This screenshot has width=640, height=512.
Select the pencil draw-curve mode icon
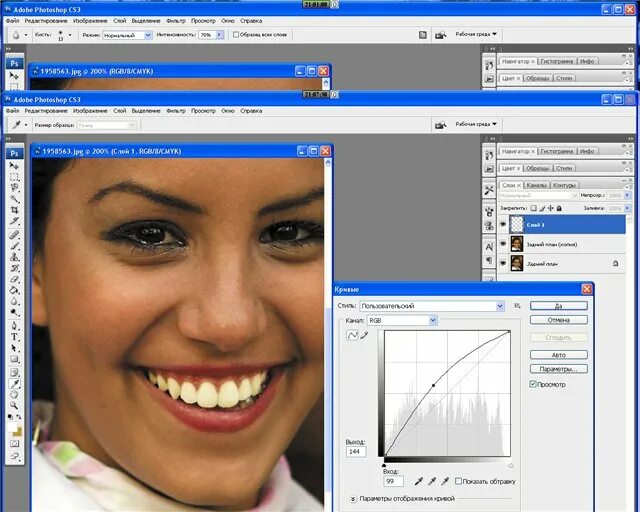pos(364,335)
